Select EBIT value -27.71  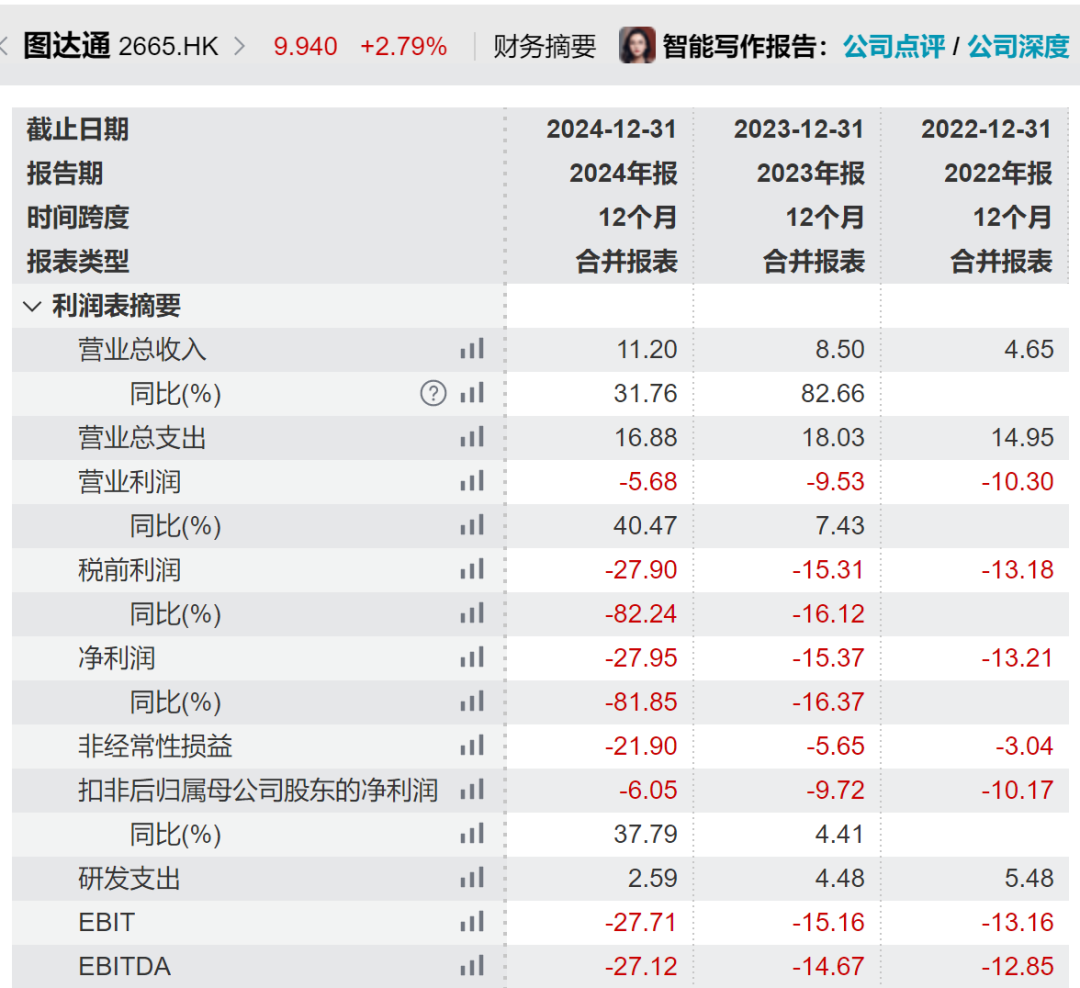click(641, 923)
